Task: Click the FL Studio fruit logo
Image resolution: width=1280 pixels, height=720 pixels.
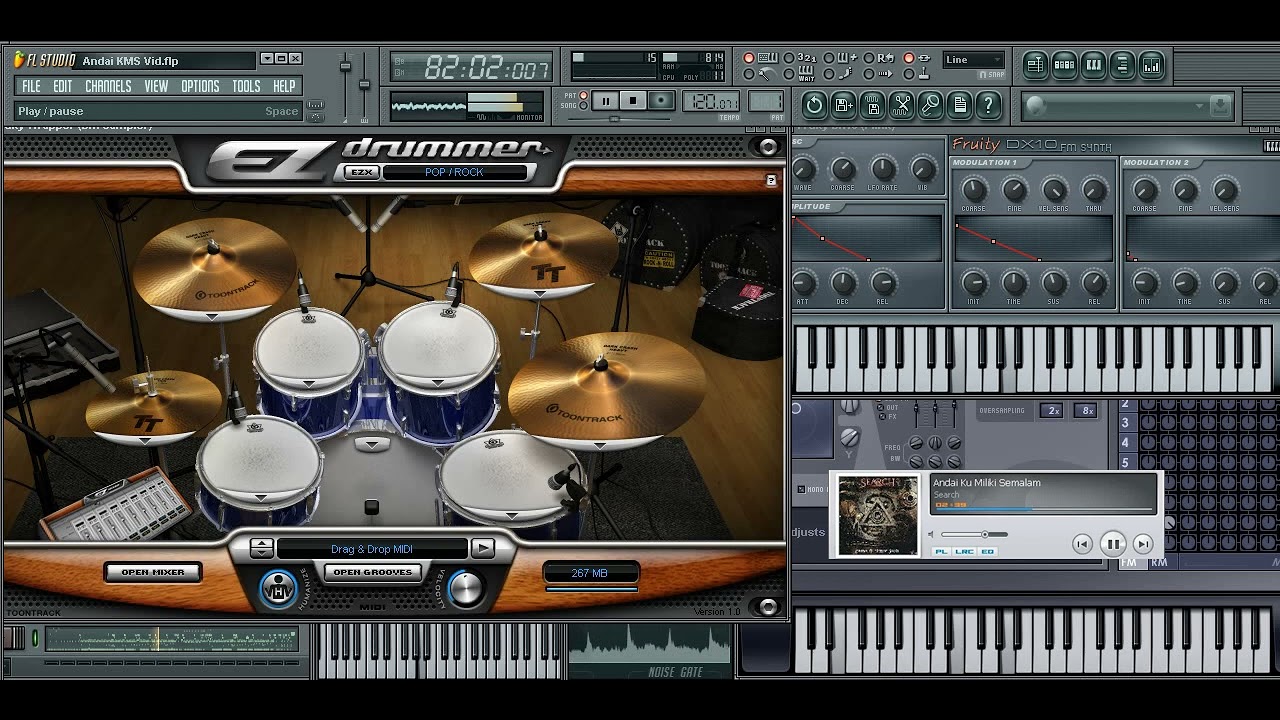Action: (18, 60)
